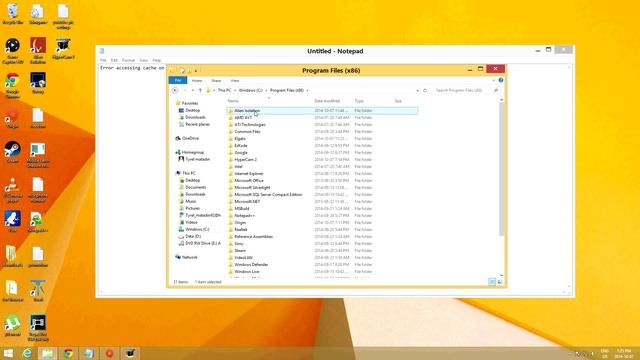Open the Recycle Bin desktop icon
640x360 pixels.
pyautogui.click(x=13, y=14)
